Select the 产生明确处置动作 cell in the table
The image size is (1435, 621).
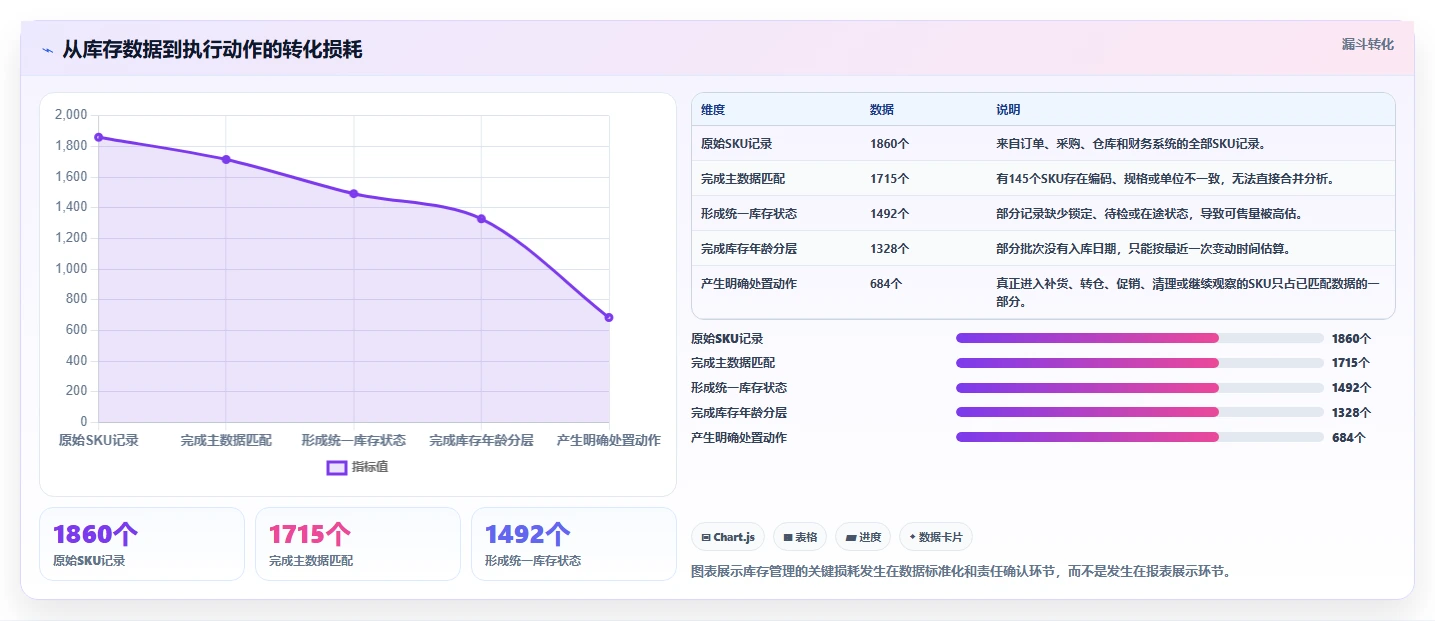coord(749,283)
